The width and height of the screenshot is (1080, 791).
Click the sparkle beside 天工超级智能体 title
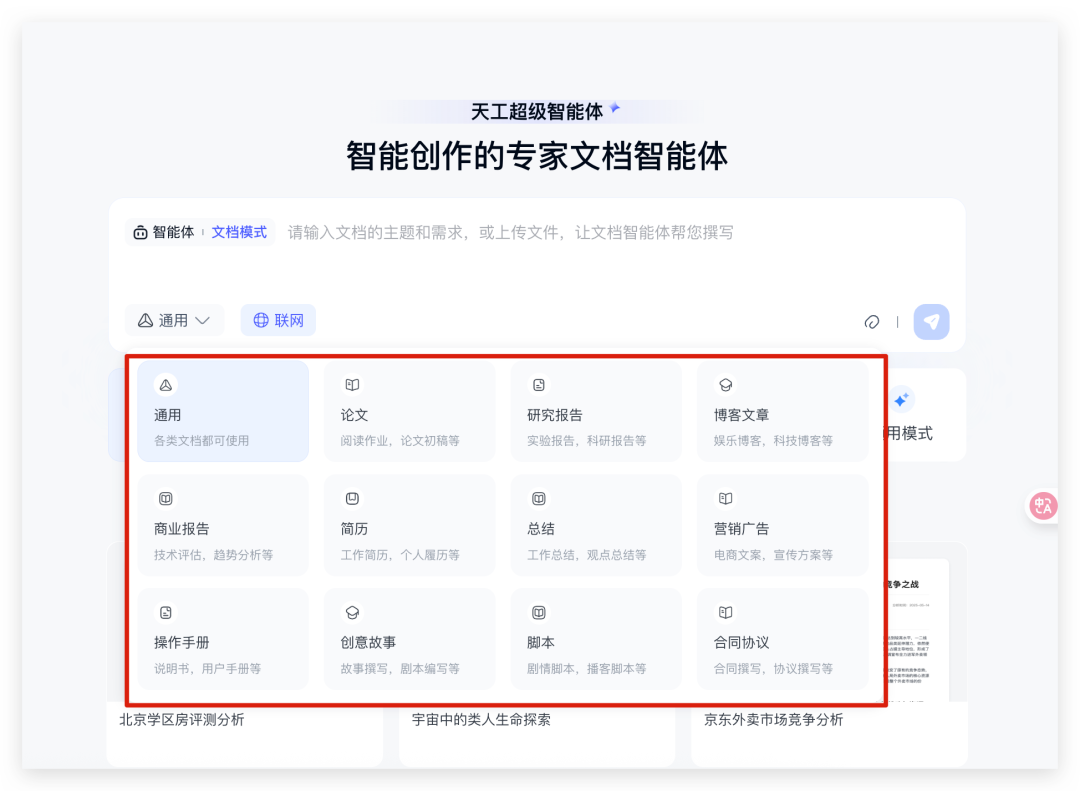tap(615, 107)
